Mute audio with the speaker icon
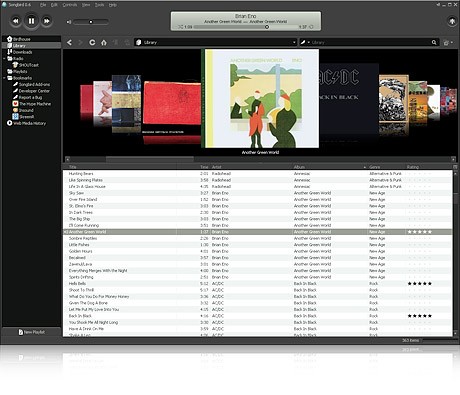460x395 pixels. [x=69, y=22]
